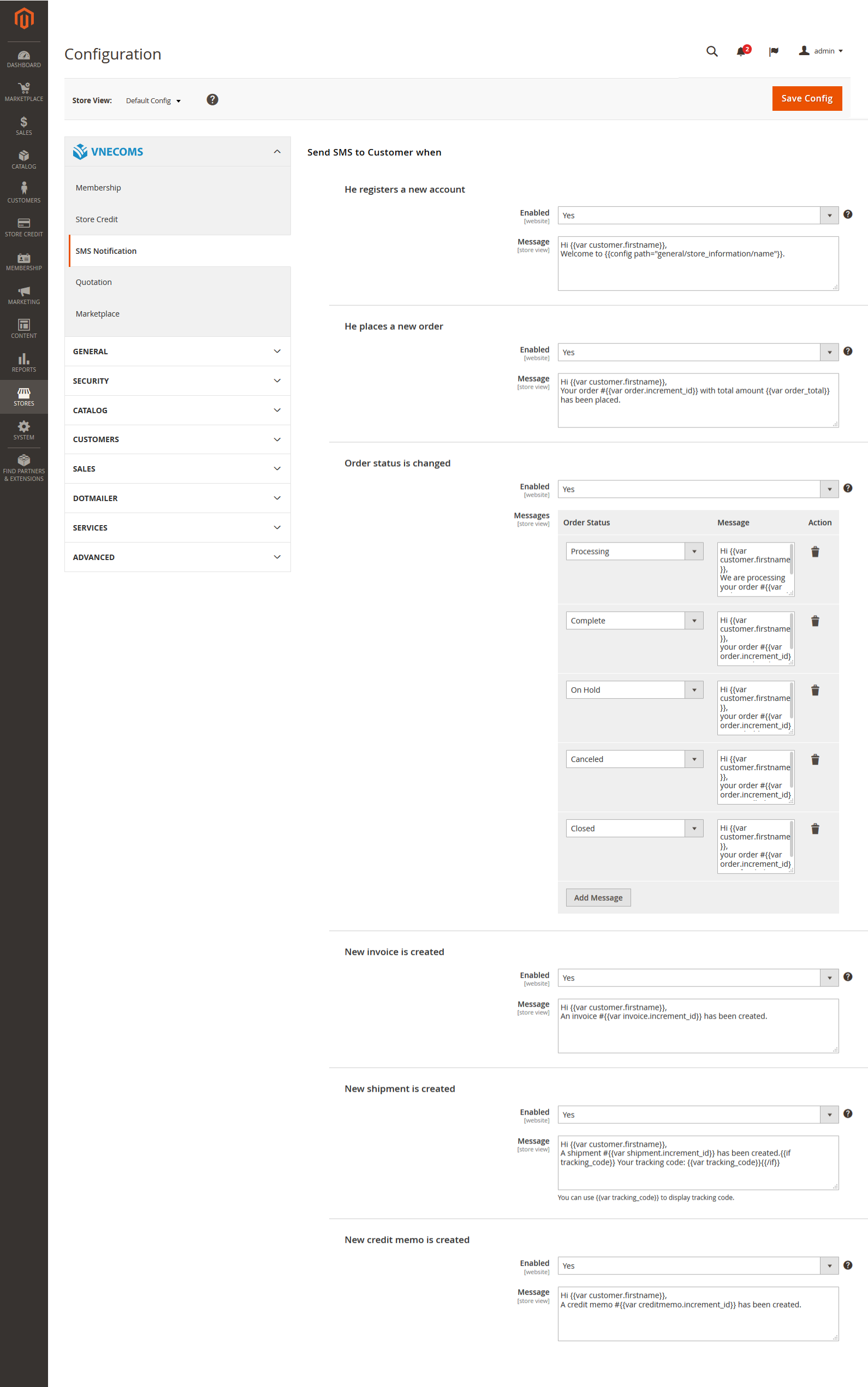Open the Complete order status dropdown
Screen dimensions: 868x1387
[x=634, y=620]
